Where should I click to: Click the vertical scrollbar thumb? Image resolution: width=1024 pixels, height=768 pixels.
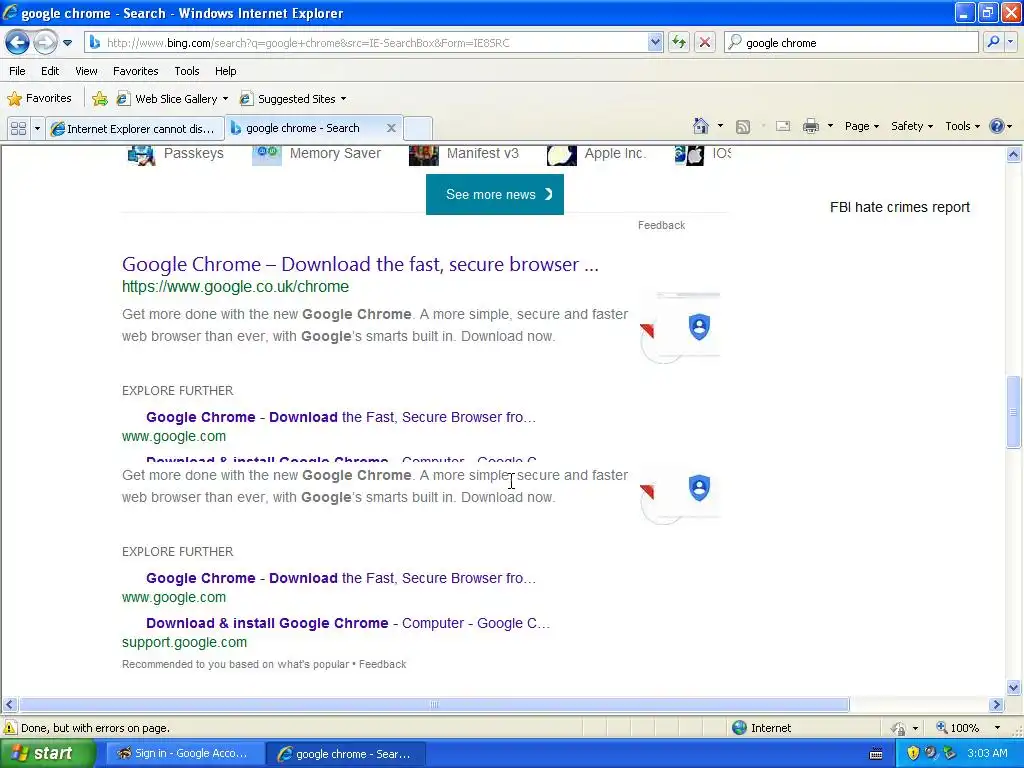point(1013,412)
